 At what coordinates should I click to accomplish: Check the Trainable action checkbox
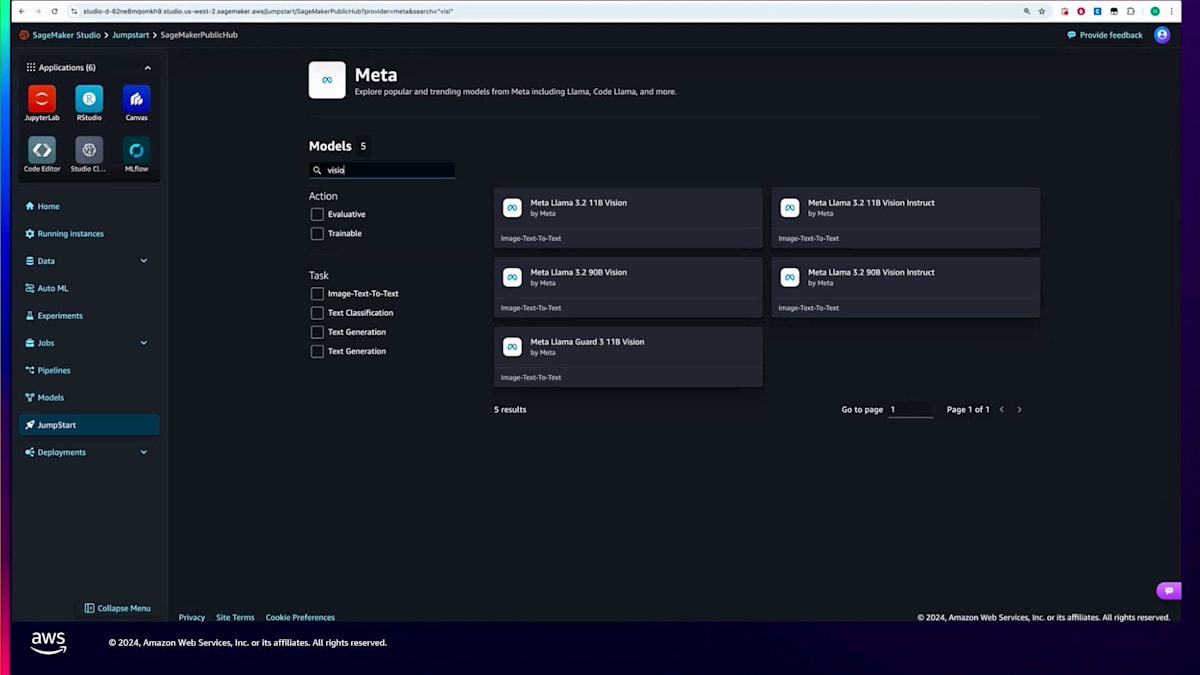pos(317,233)
